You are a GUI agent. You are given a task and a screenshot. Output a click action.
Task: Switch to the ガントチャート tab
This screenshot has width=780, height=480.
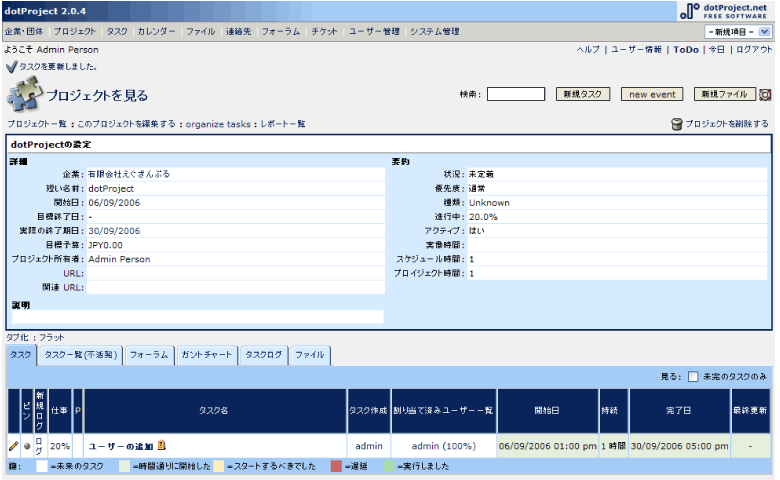tap(207, 355)
